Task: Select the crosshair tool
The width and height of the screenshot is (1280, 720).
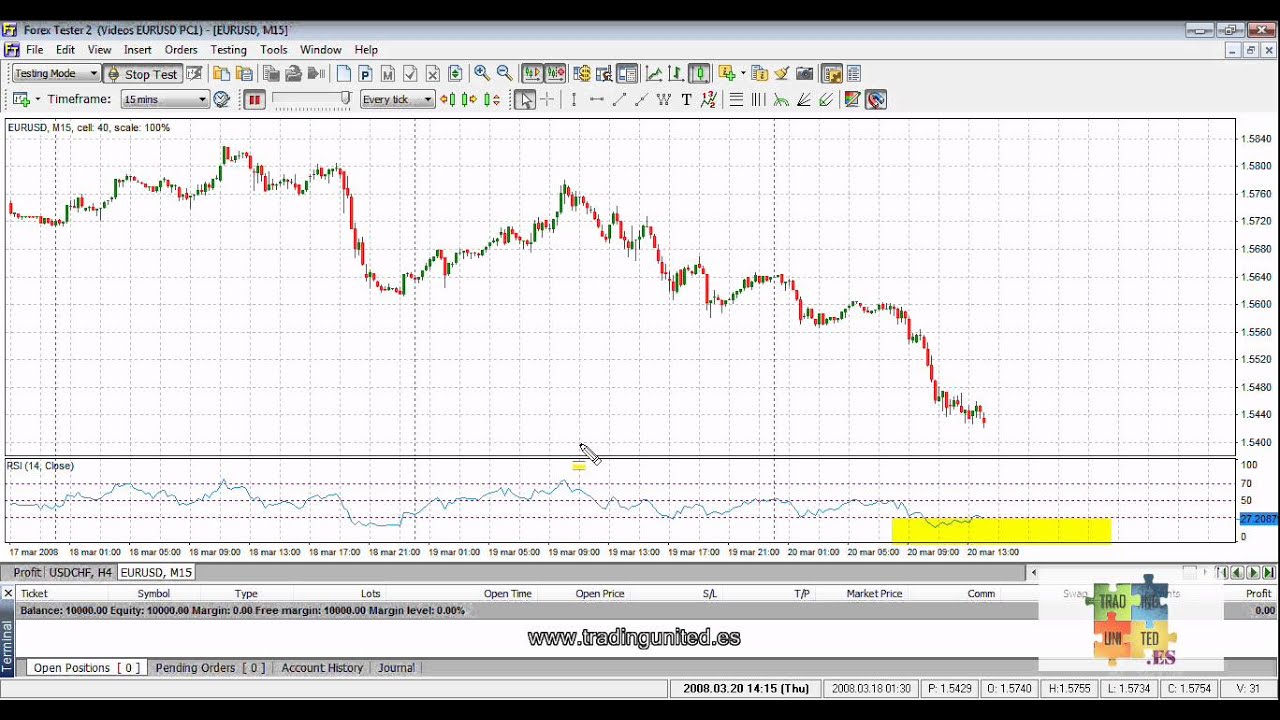Action: [547, 99]
